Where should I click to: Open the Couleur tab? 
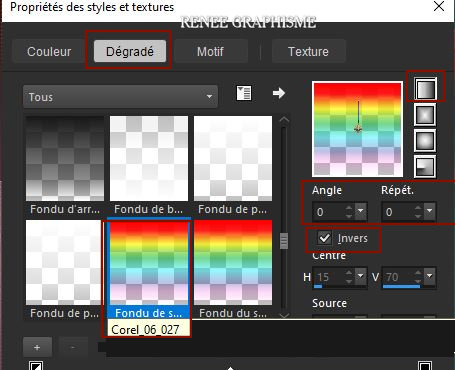(x=49, y=51)
